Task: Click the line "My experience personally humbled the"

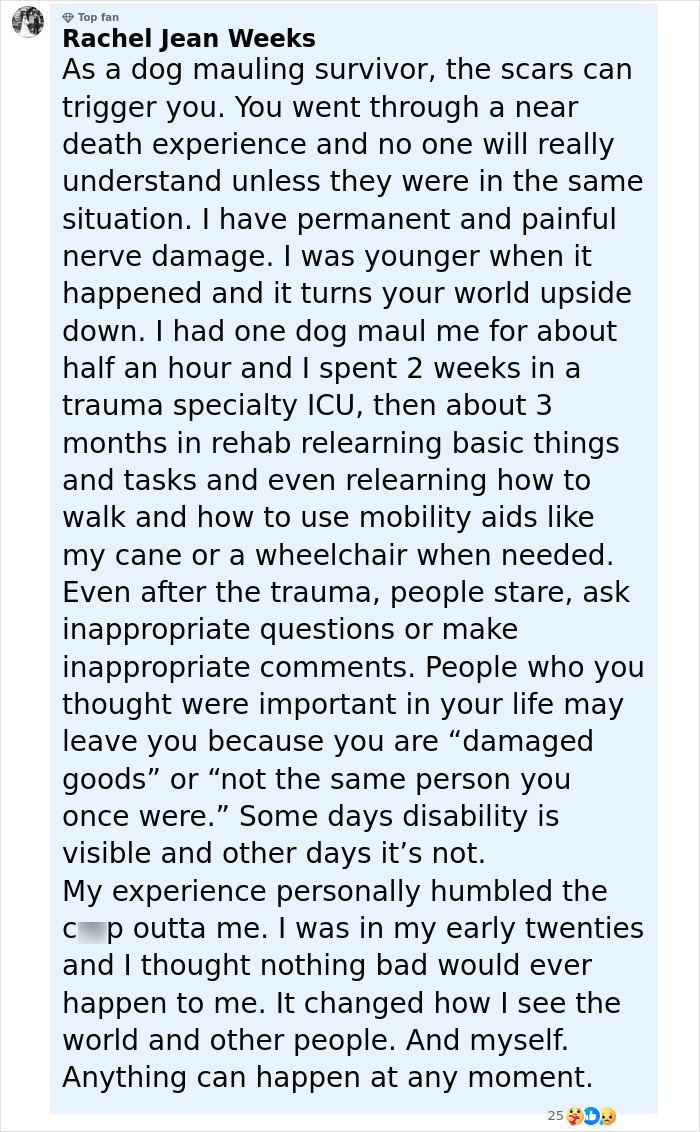Action: click(x=335, y=891)
